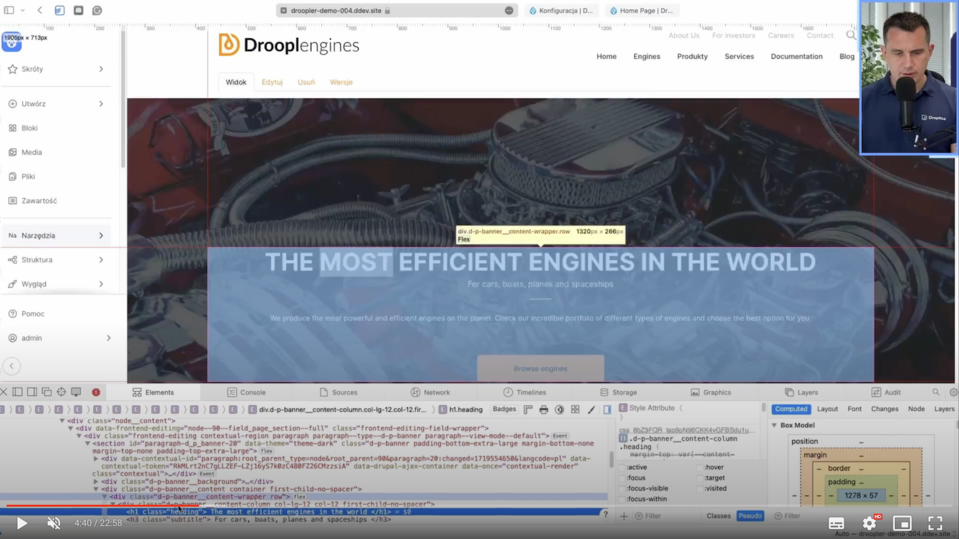Open the Skróty shortcuts menu
Screen dimensions: 959x539
point(56,69)
